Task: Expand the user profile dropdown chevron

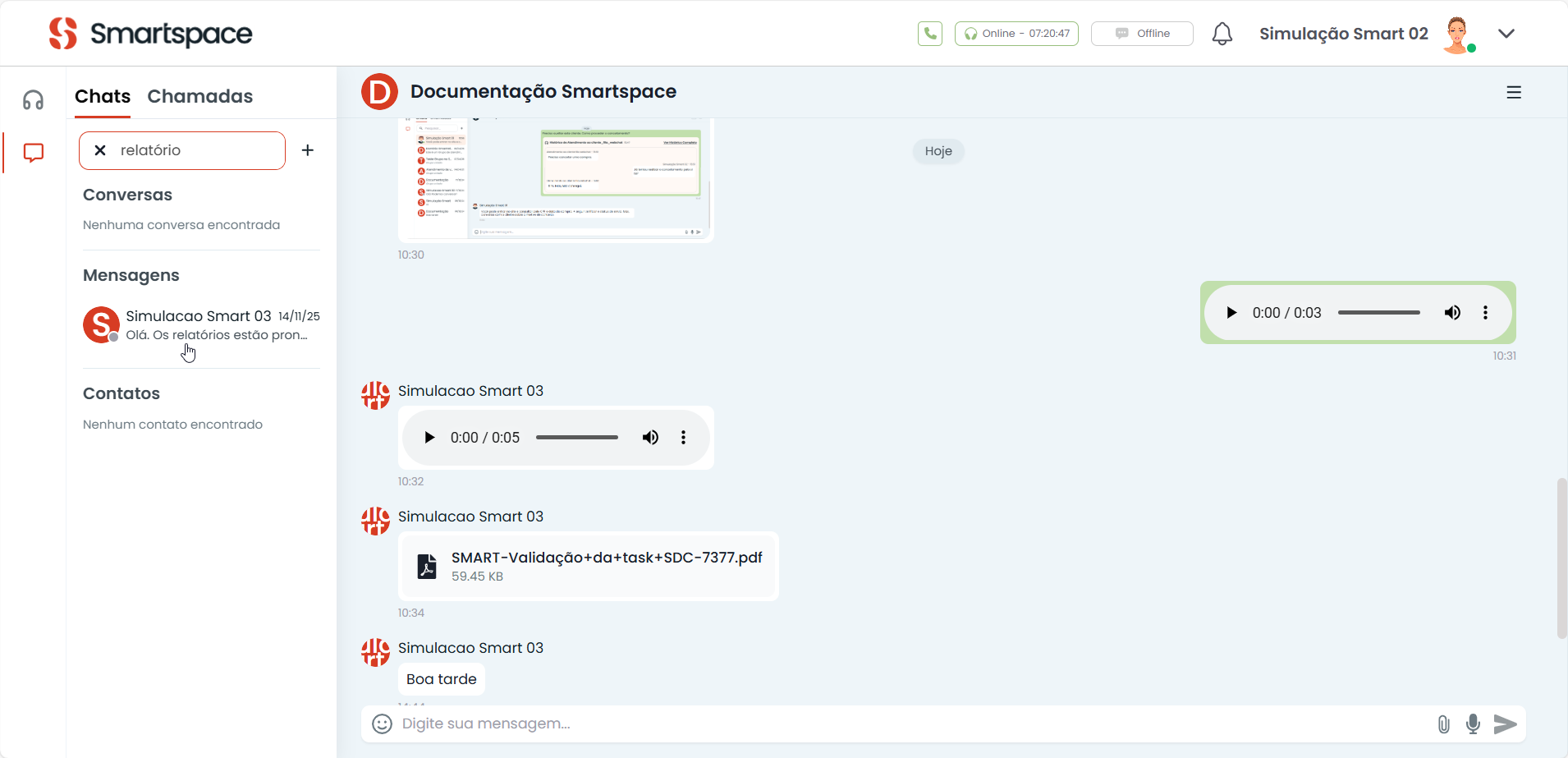Action: click(1506, 34)
